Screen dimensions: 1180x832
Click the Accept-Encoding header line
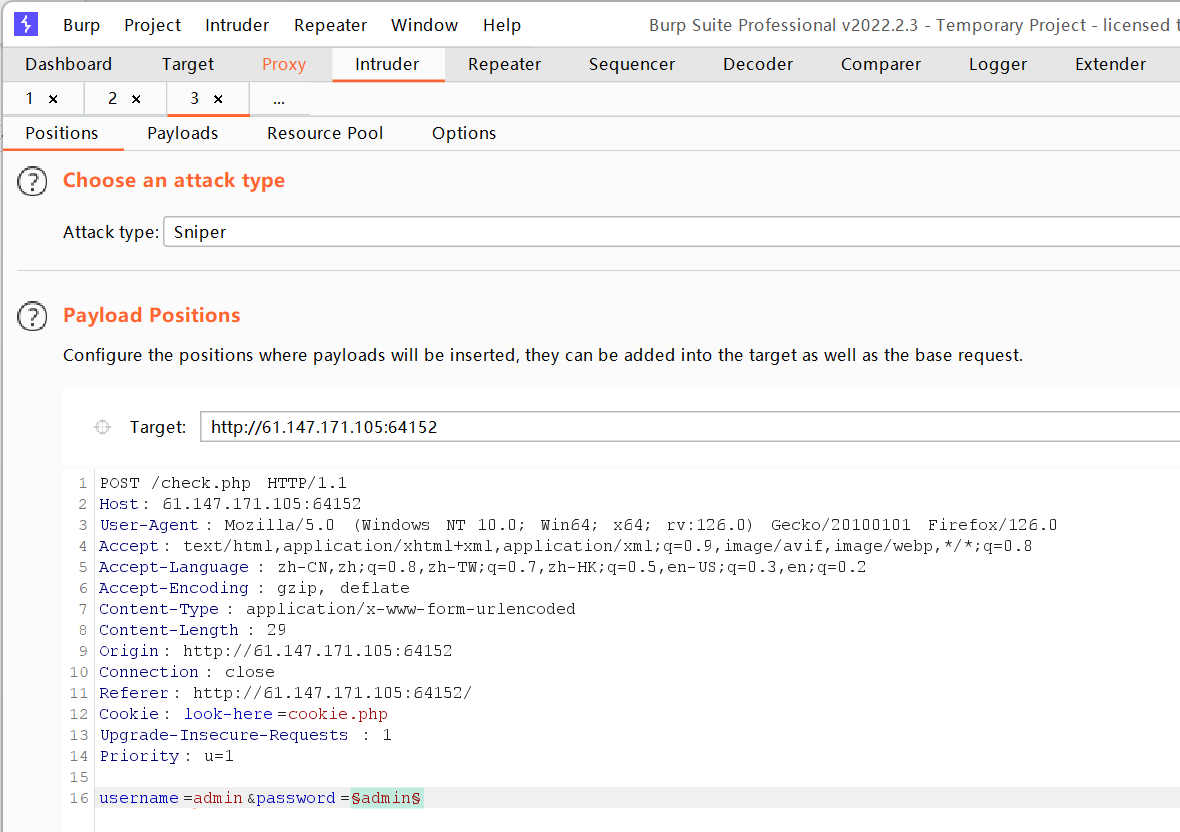pyautogui.click(x=254, y=588)
